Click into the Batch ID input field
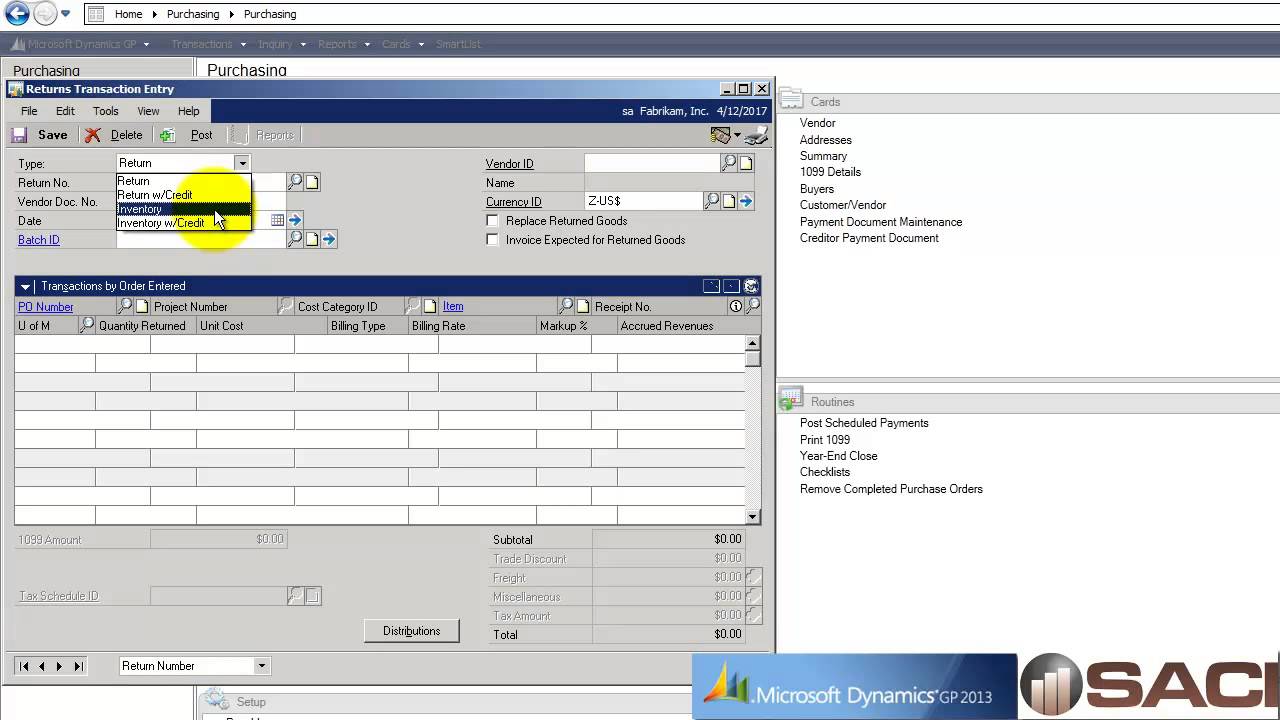 [201, 239]
